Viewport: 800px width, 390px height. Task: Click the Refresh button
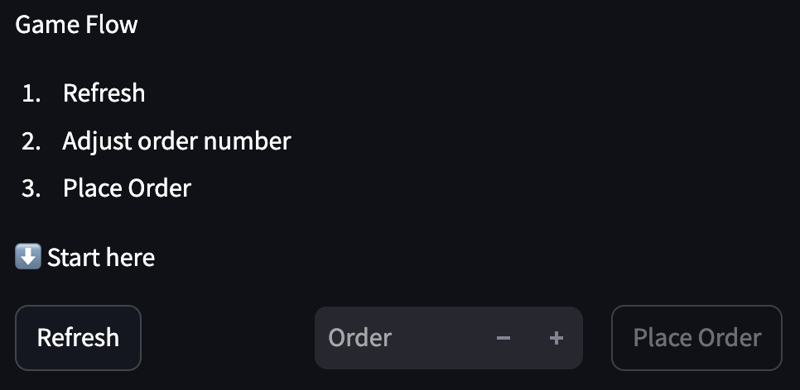tap(78, 338)
